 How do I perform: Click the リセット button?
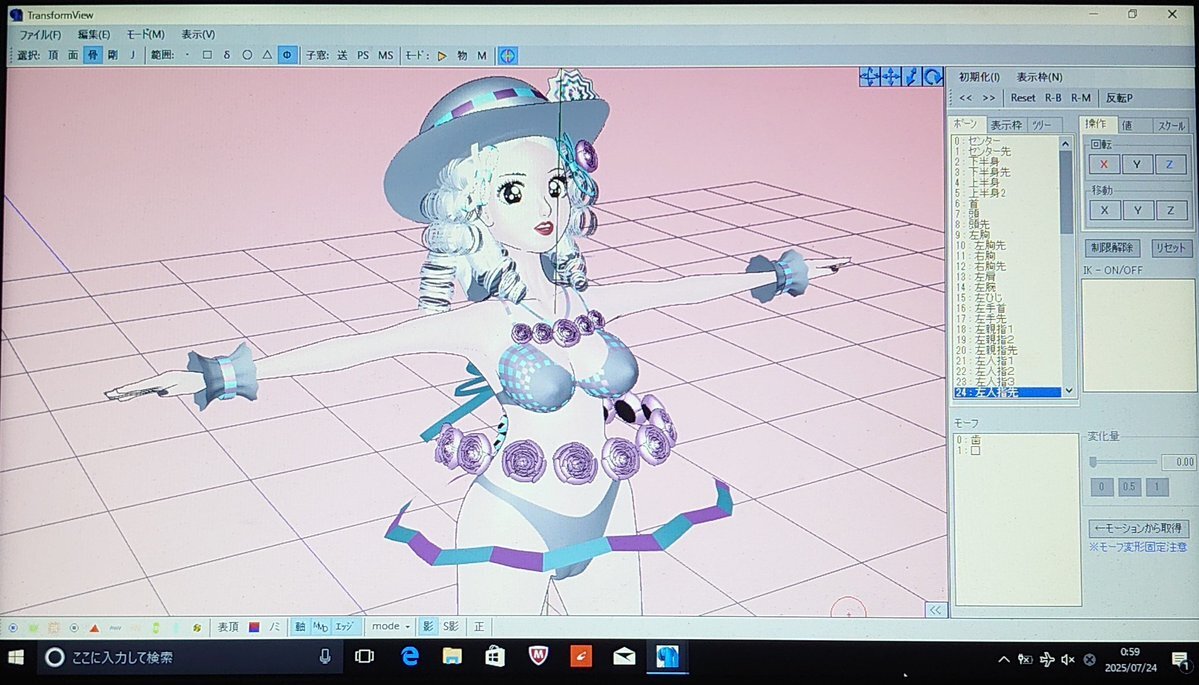coord(1171,248)
